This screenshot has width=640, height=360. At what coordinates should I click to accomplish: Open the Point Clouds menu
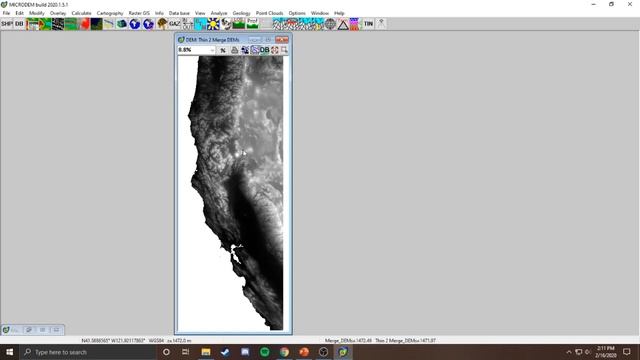coord(269,13)
